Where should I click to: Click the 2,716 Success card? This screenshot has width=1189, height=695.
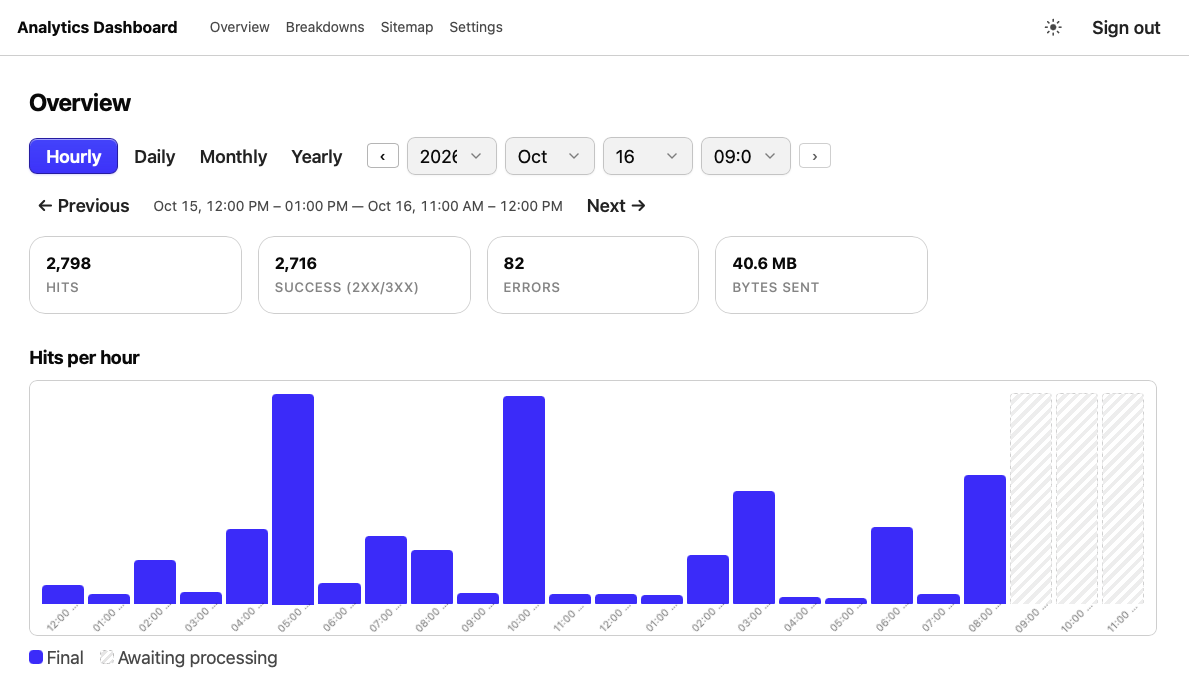pyautogui.click(x=365, y=275)
